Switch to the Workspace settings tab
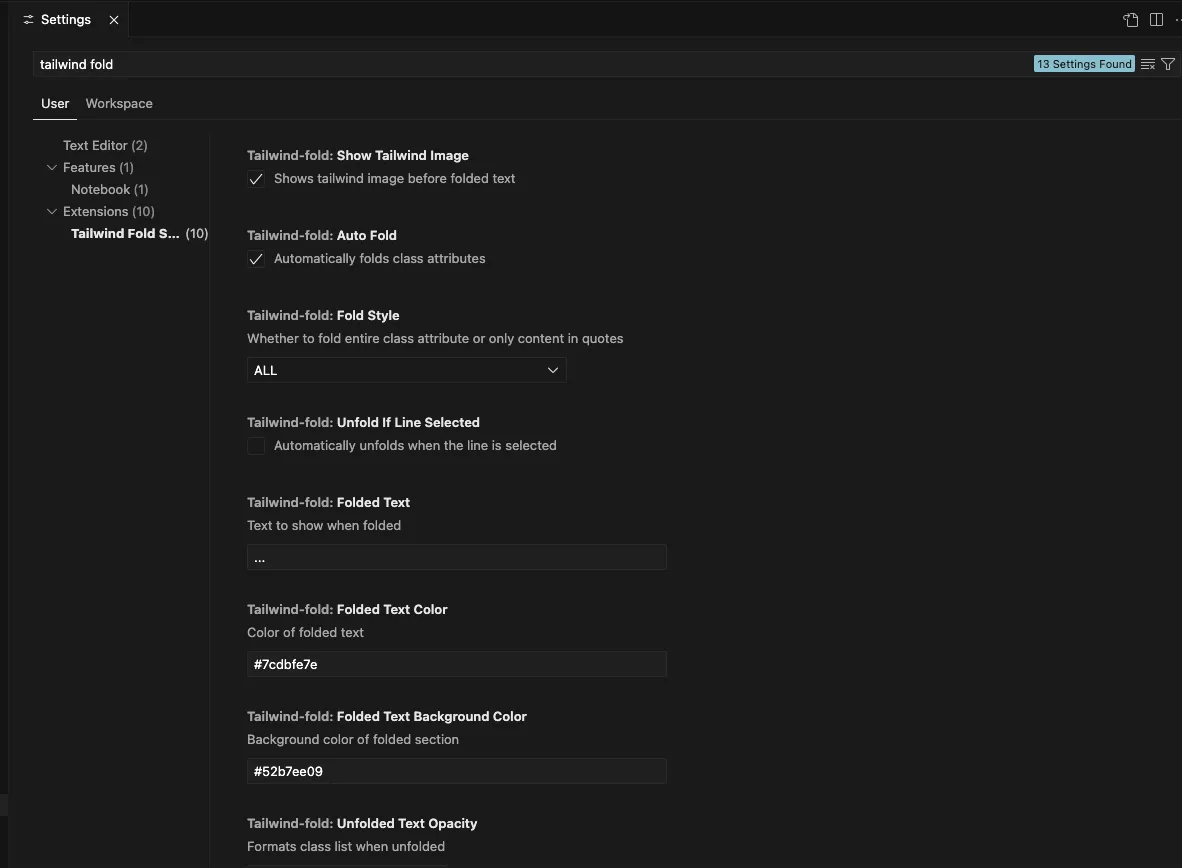1182x868 pixels. click(119, 103)
